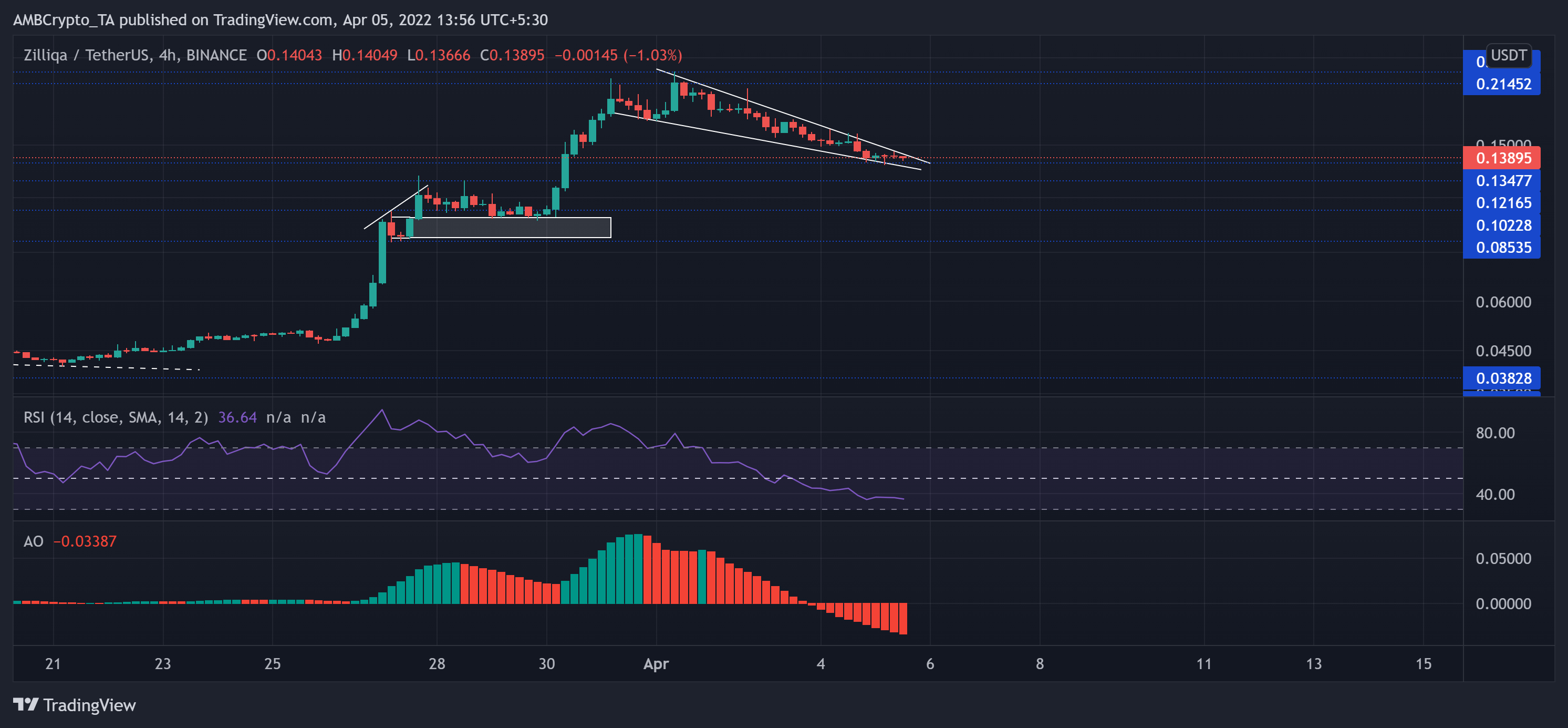This screenshot has width=1568, height=728.
Task: Click the TradingView logo
Action: tap(73, 705)
